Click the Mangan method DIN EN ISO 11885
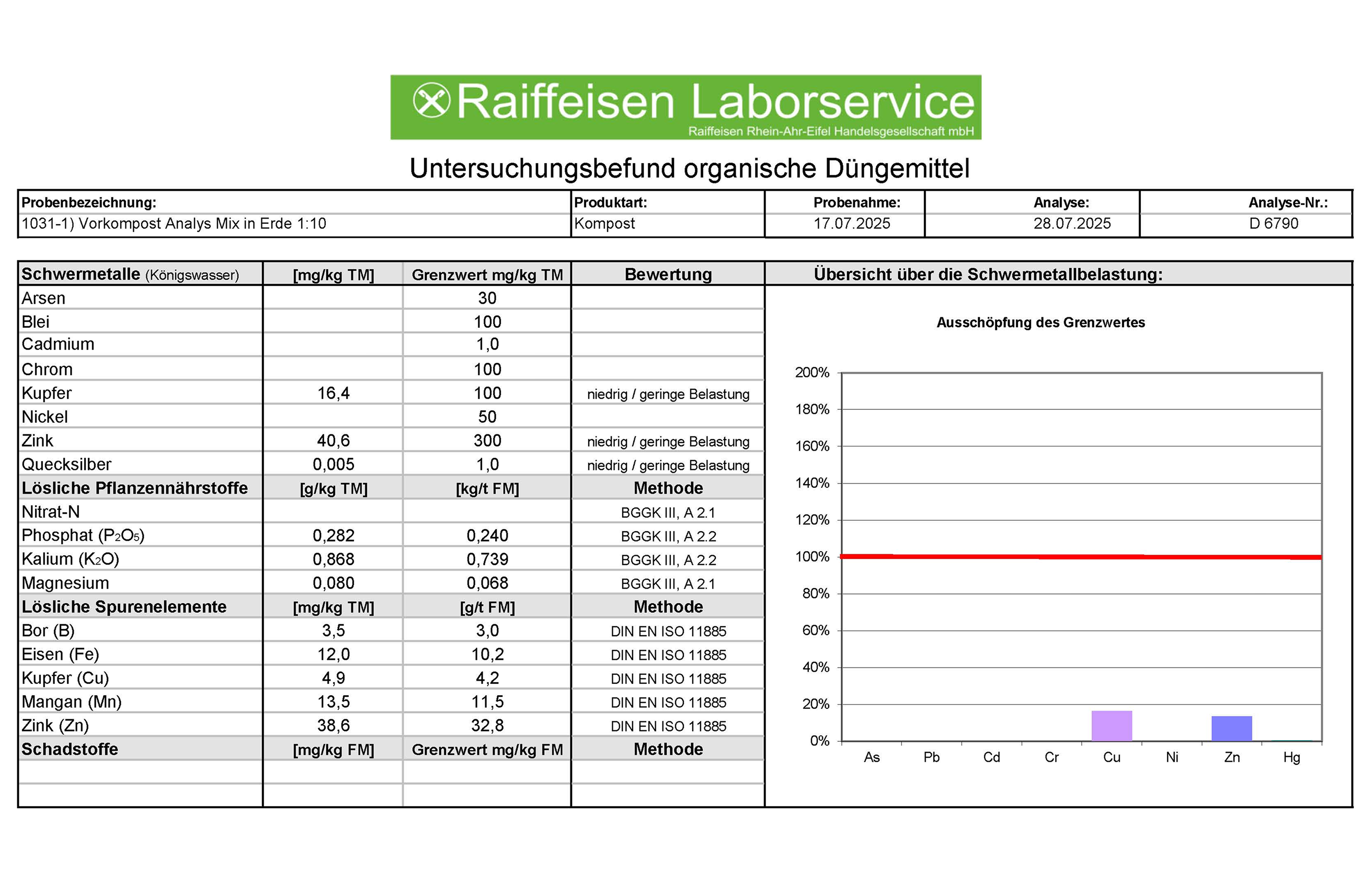Screen dimensions: 1372x884 pos(668,702)
